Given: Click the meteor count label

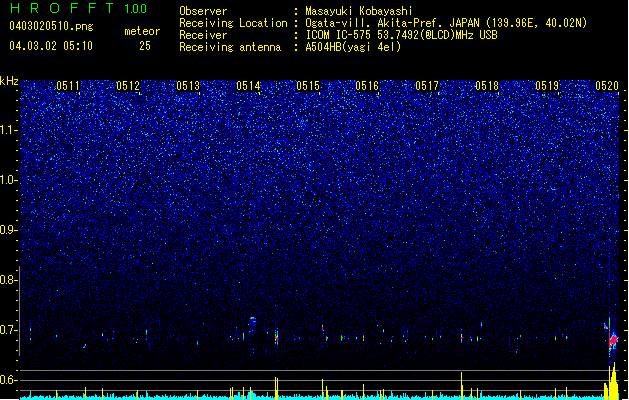Looking at the screenshot, I should coord(142,31).
